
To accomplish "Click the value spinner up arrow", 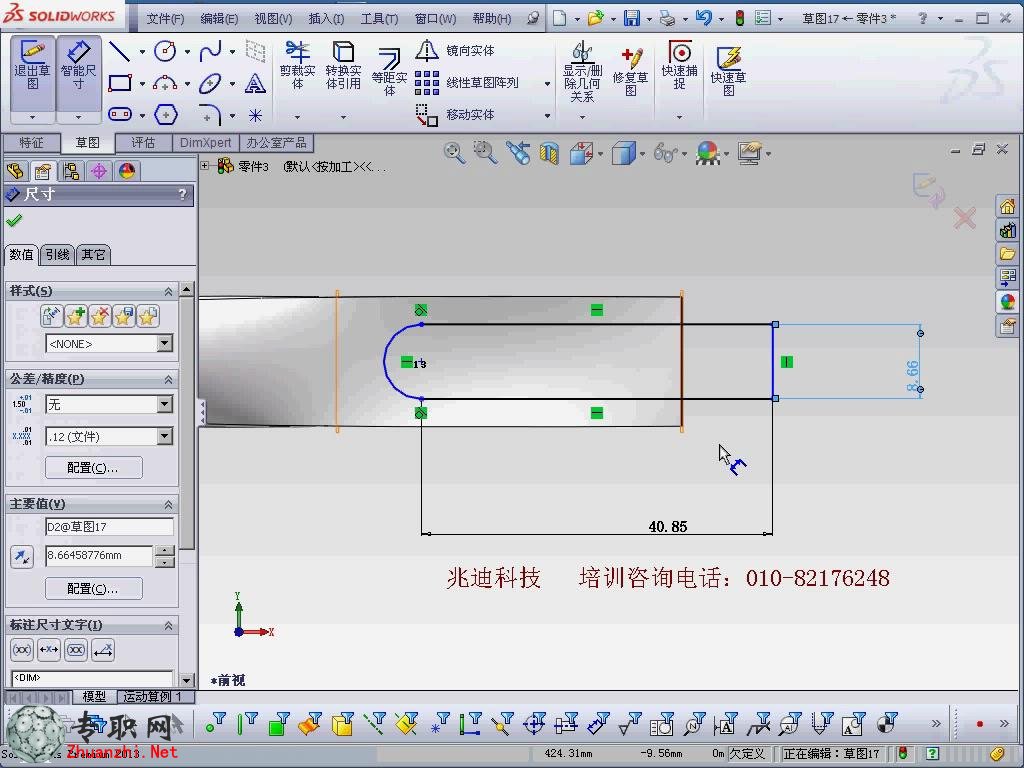I will 165,551.
